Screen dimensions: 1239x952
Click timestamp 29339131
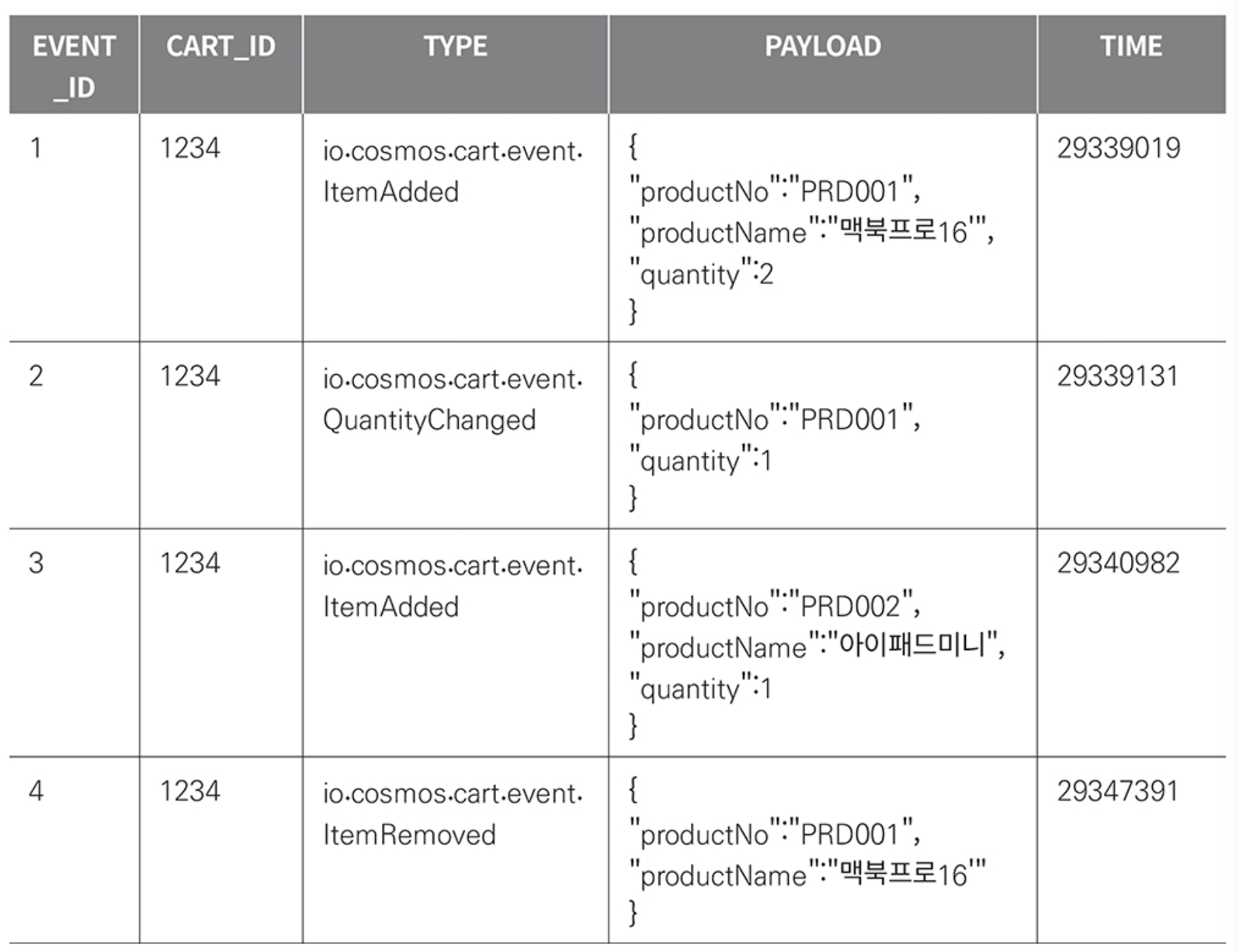(x=1117, y=376)
